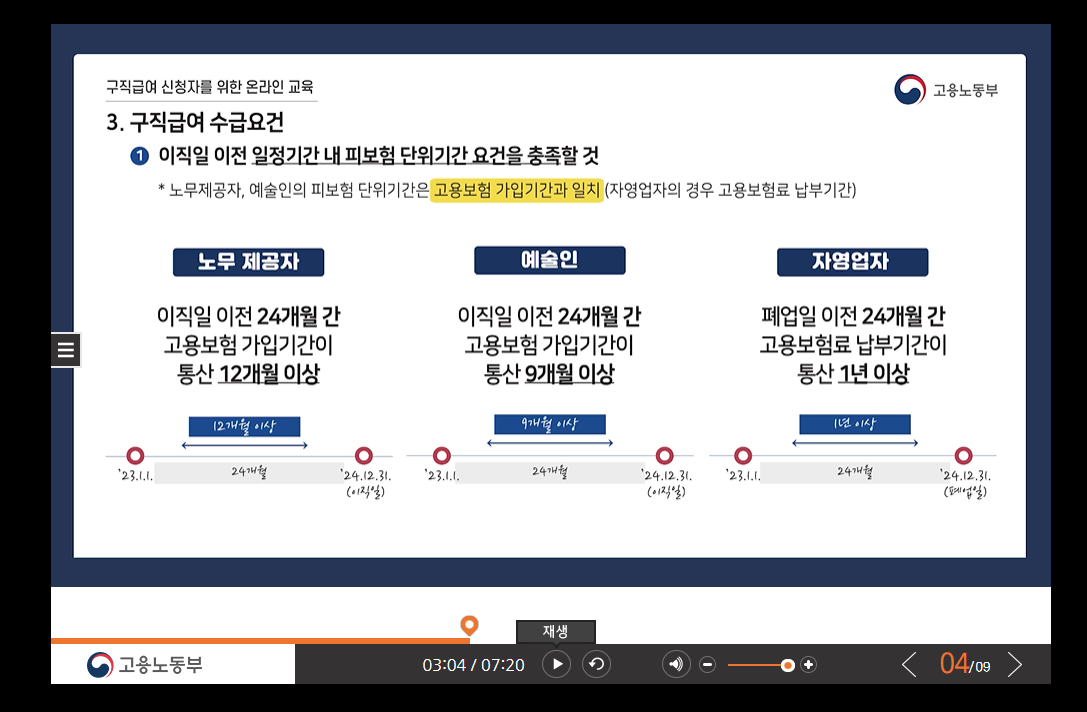The height and width of the screenshot is (712, 1087).
Task: Decrease volume with the minus icon
Action: 707,663
